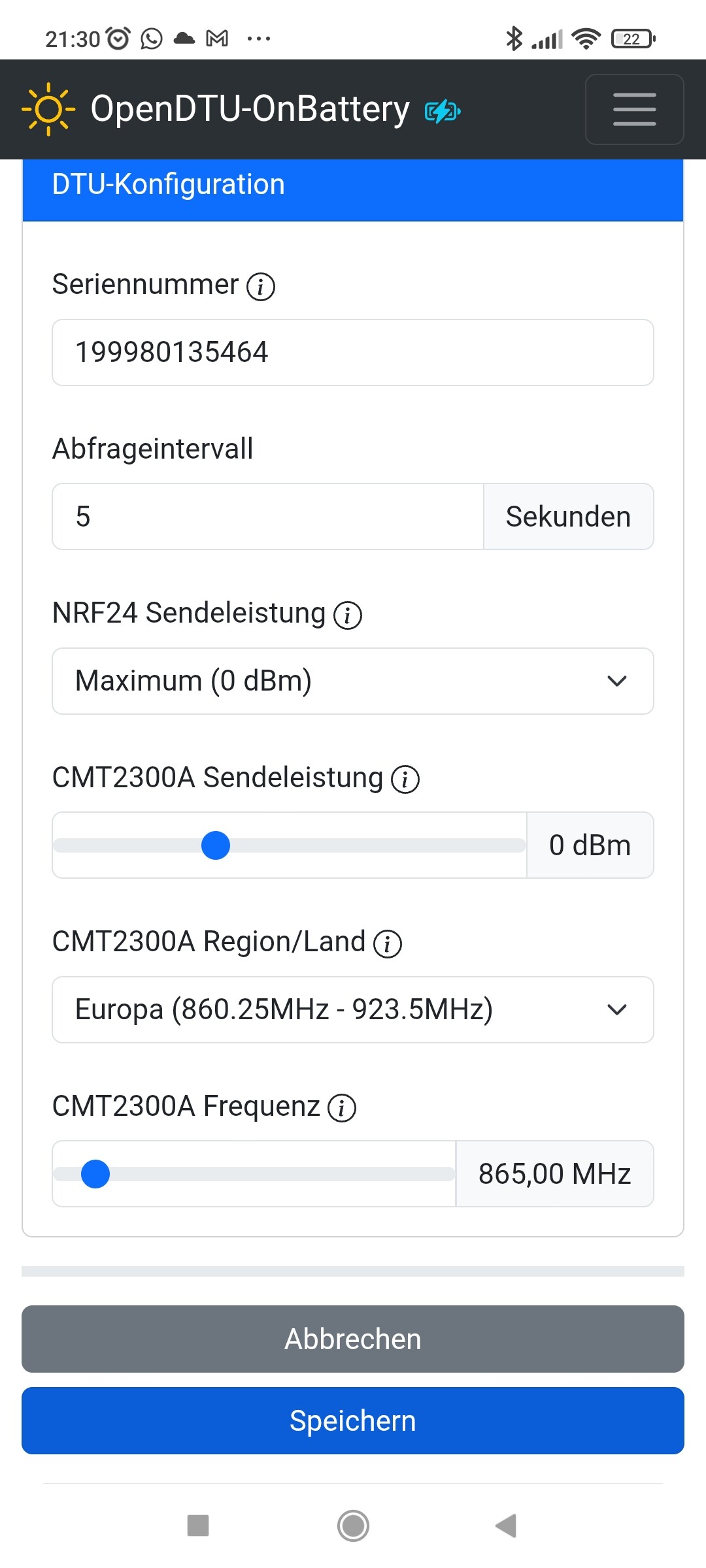Screen dimensions: 706x1568
Task: Show info for CMT2300A Sendeleistung
Action: click(x=405, y=779)
